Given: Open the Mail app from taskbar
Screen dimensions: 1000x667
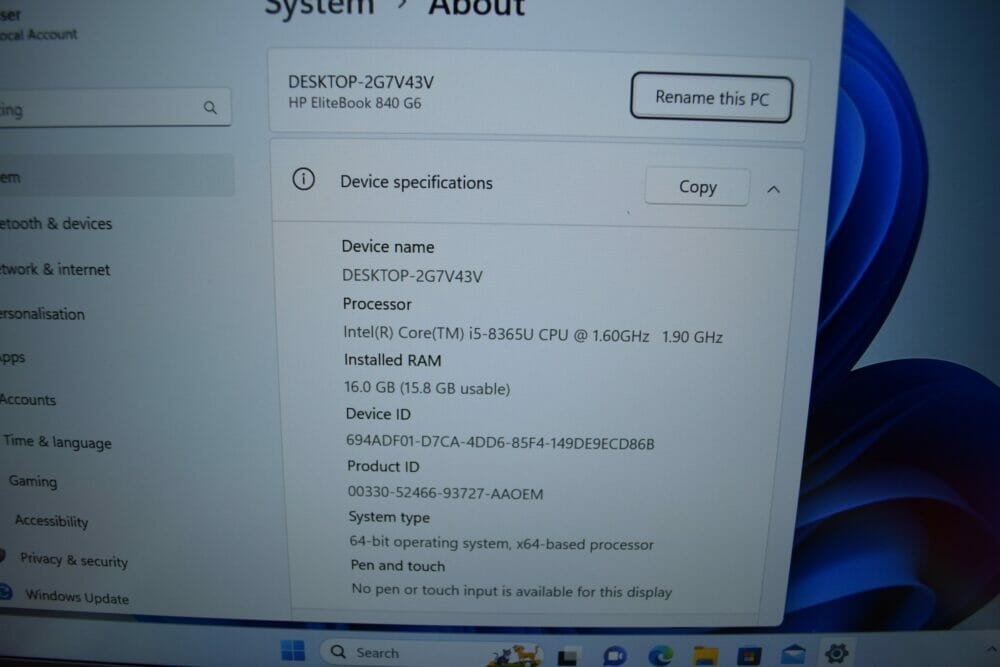Looking at the screenshot, I should (793, 654).
